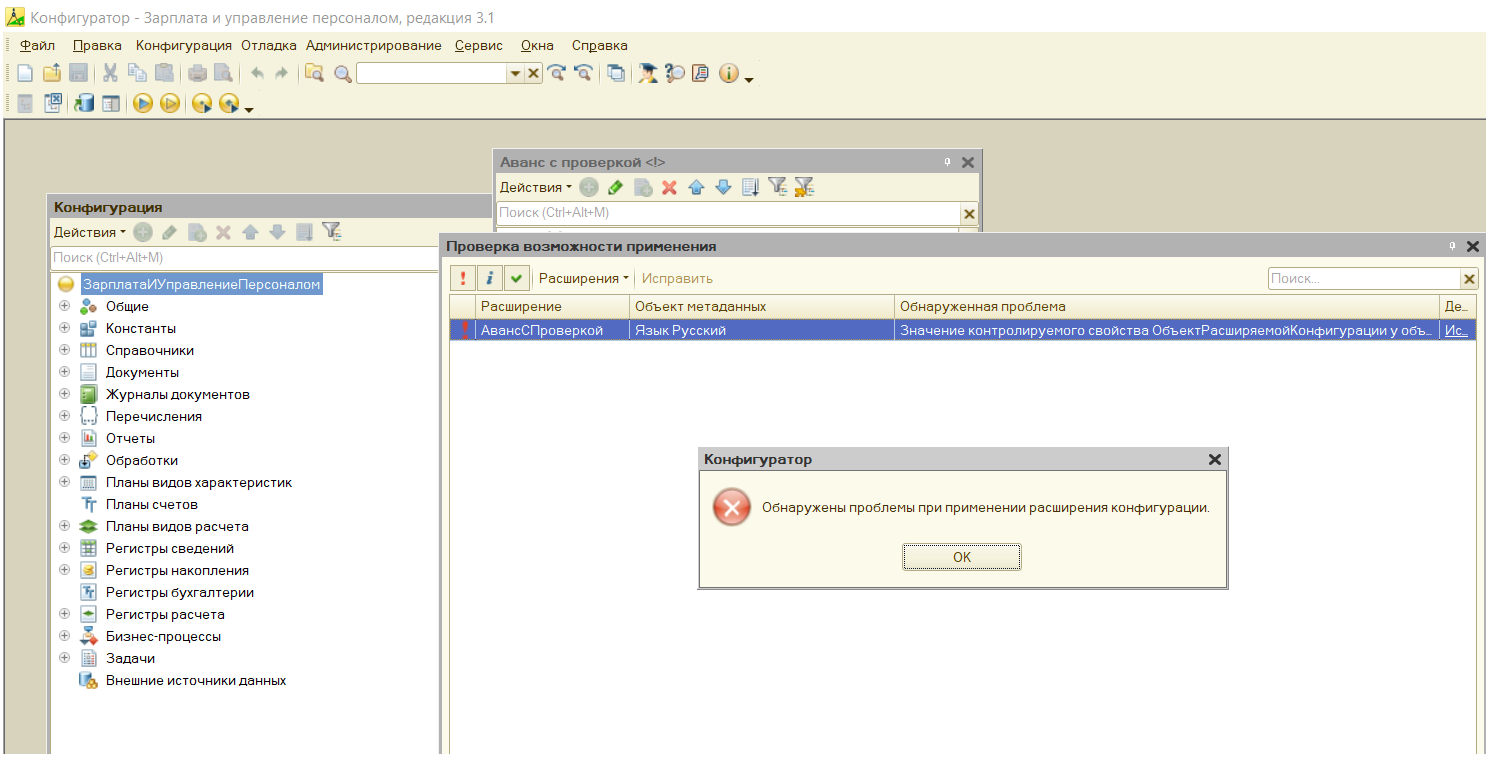Clear the Аванс с проверкой search field

coord(968,213)
